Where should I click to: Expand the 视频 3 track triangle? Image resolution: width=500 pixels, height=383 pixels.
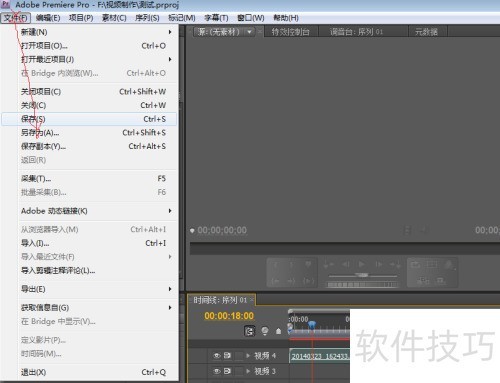pos(248,371)
